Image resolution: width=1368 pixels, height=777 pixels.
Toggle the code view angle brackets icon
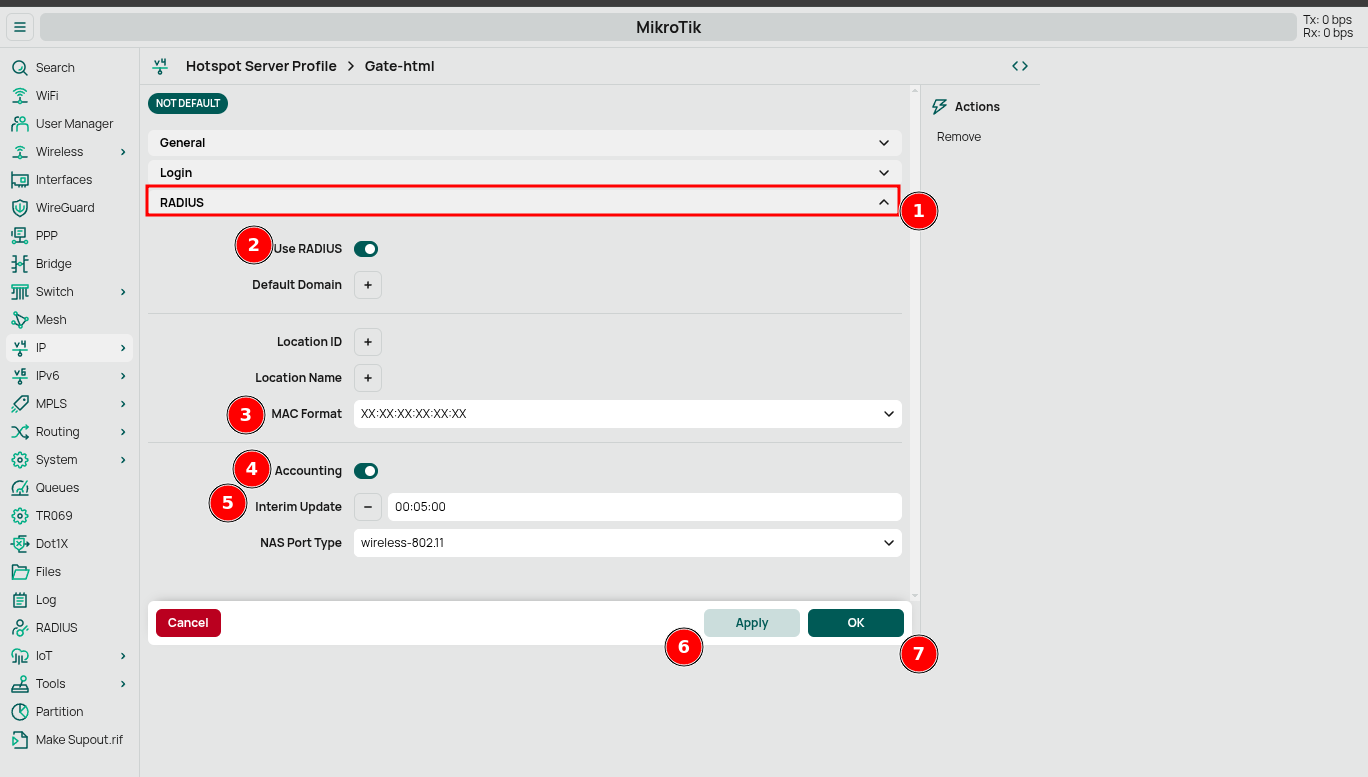(1019, 65)
